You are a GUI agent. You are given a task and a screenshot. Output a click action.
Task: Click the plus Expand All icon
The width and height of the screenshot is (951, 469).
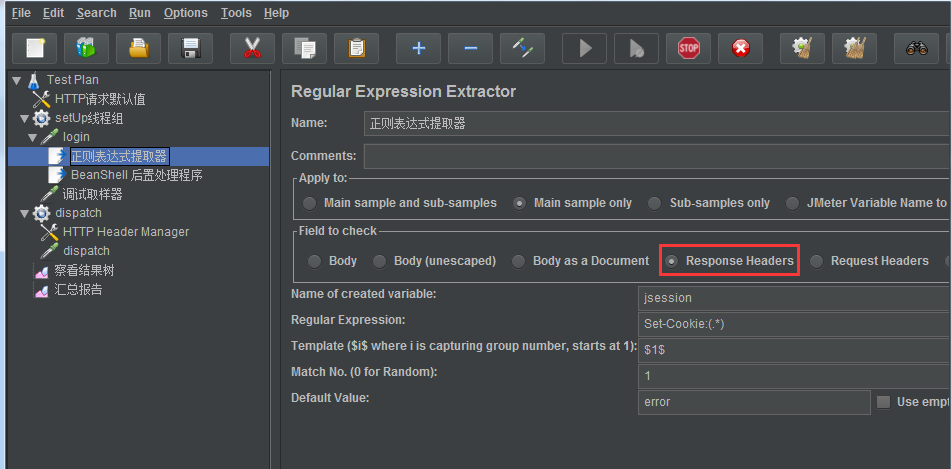(x=418, y=49)
